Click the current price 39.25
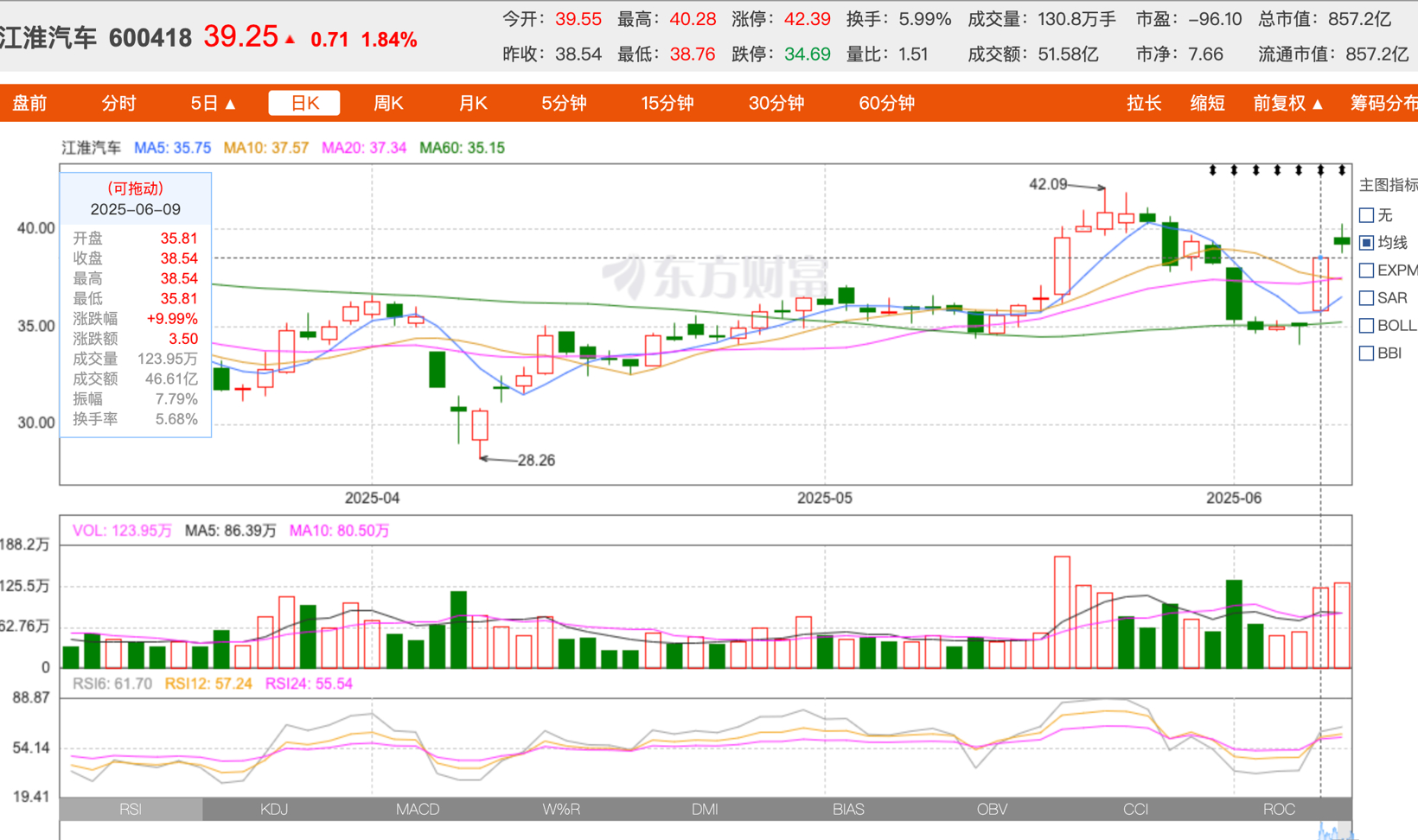 click(240, 36)
